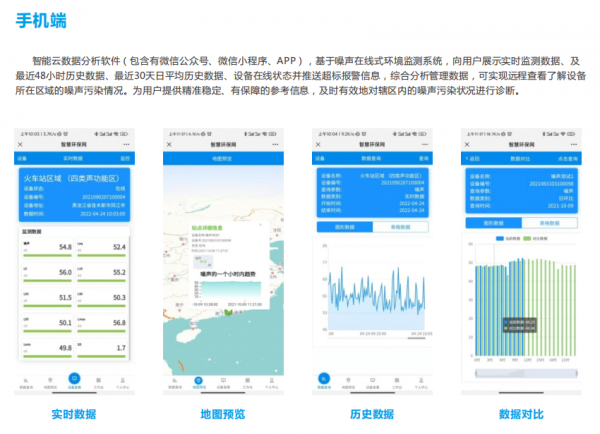Close the 数据对比 phone screen with X icon
The width and height of the screenshot is (600, 434).
pyautogui.click(x=467, y=144)
